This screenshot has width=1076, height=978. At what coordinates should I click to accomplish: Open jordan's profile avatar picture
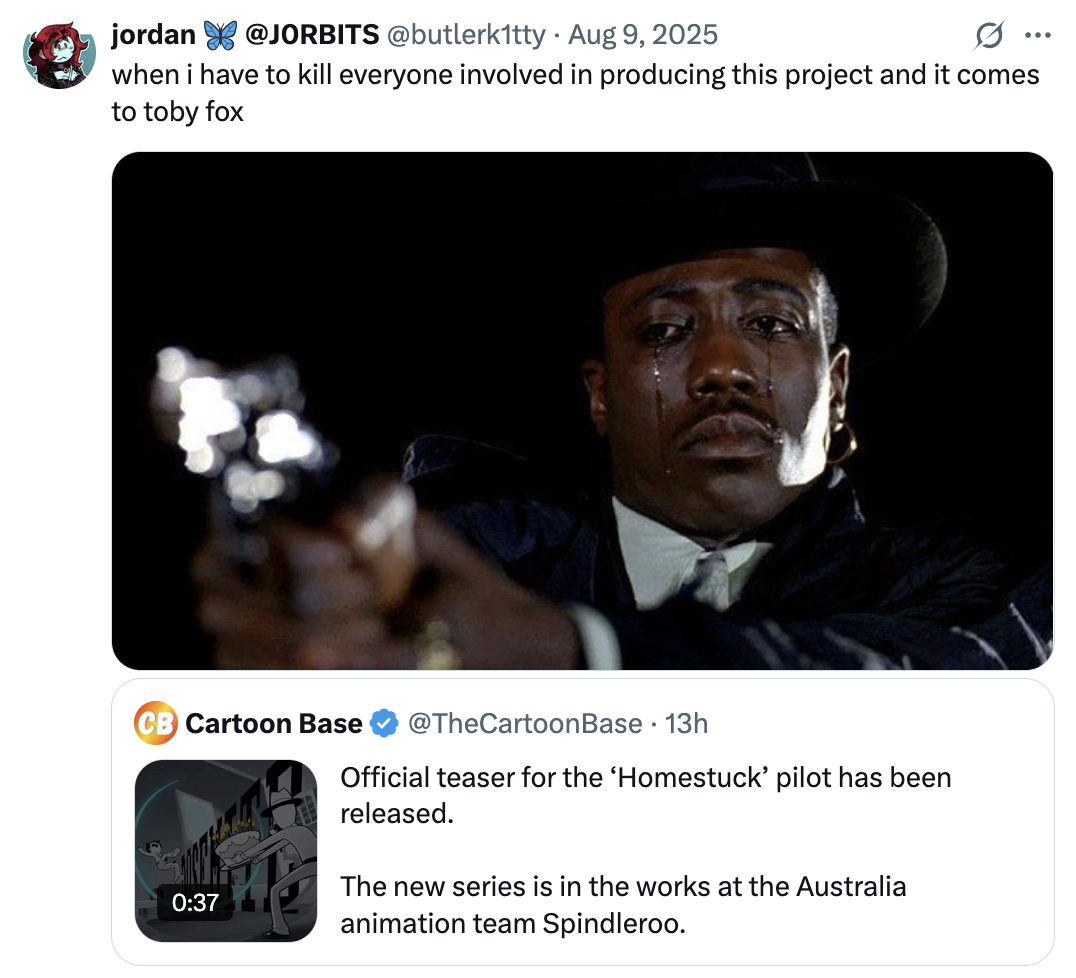[59, 57]
